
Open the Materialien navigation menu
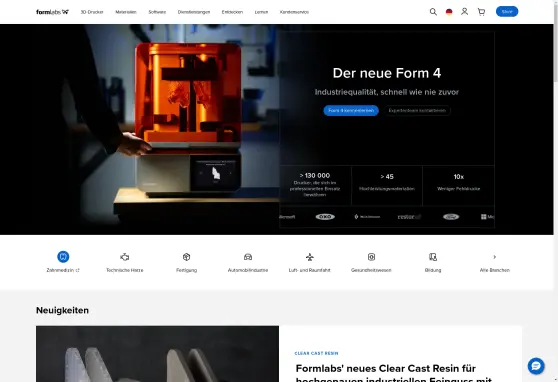click(126, 12)
